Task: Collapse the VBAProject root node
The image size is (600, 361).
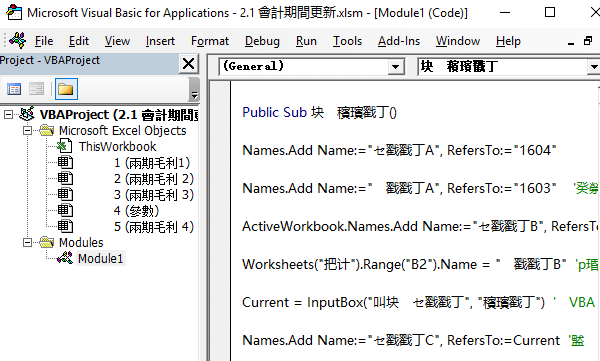Action: coord(8,114)
